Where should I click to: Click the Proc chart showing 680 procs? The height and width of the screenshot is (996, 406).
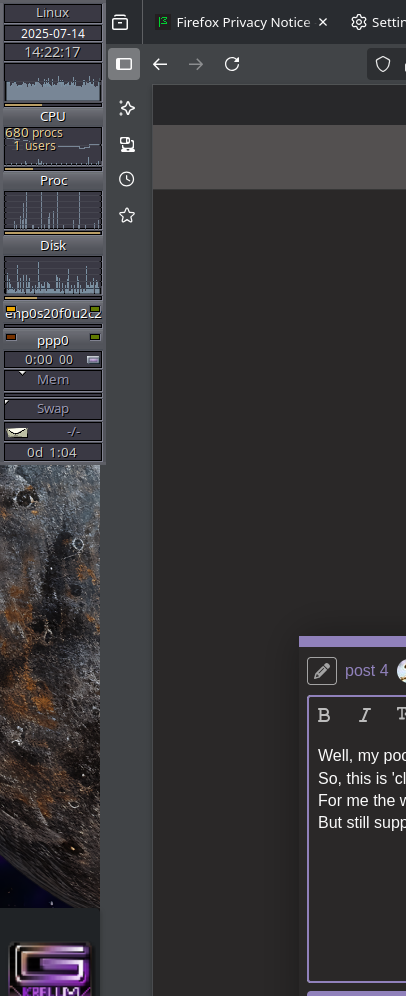click(x=53, y=146)
